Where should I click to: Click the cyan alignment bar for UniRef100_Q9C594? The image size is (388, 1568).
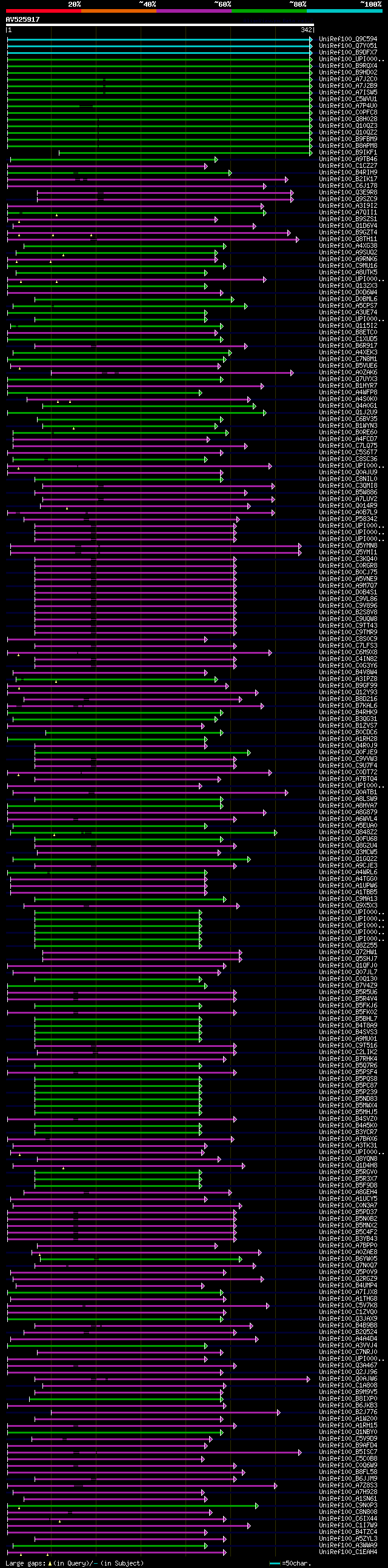pyautogui.click(x=159, y=39)
